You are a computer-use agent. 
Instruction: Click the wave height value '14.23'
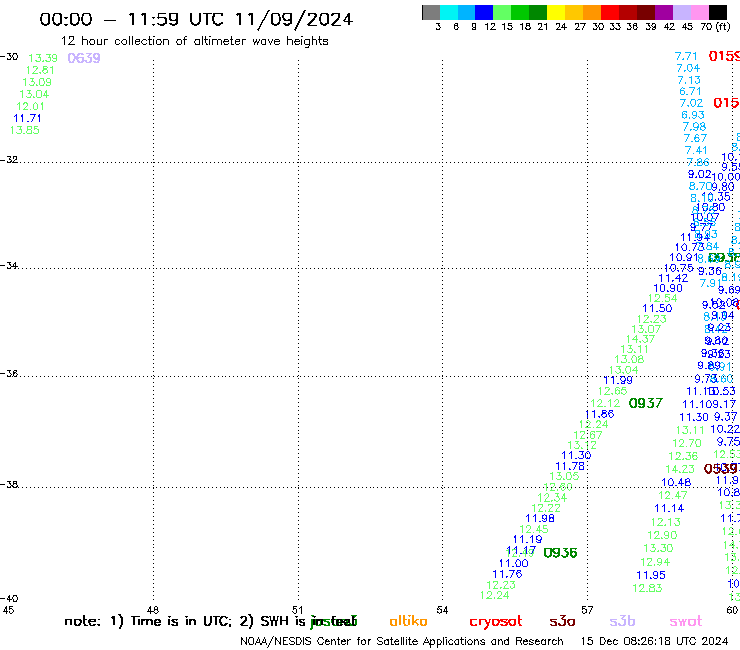680,470
